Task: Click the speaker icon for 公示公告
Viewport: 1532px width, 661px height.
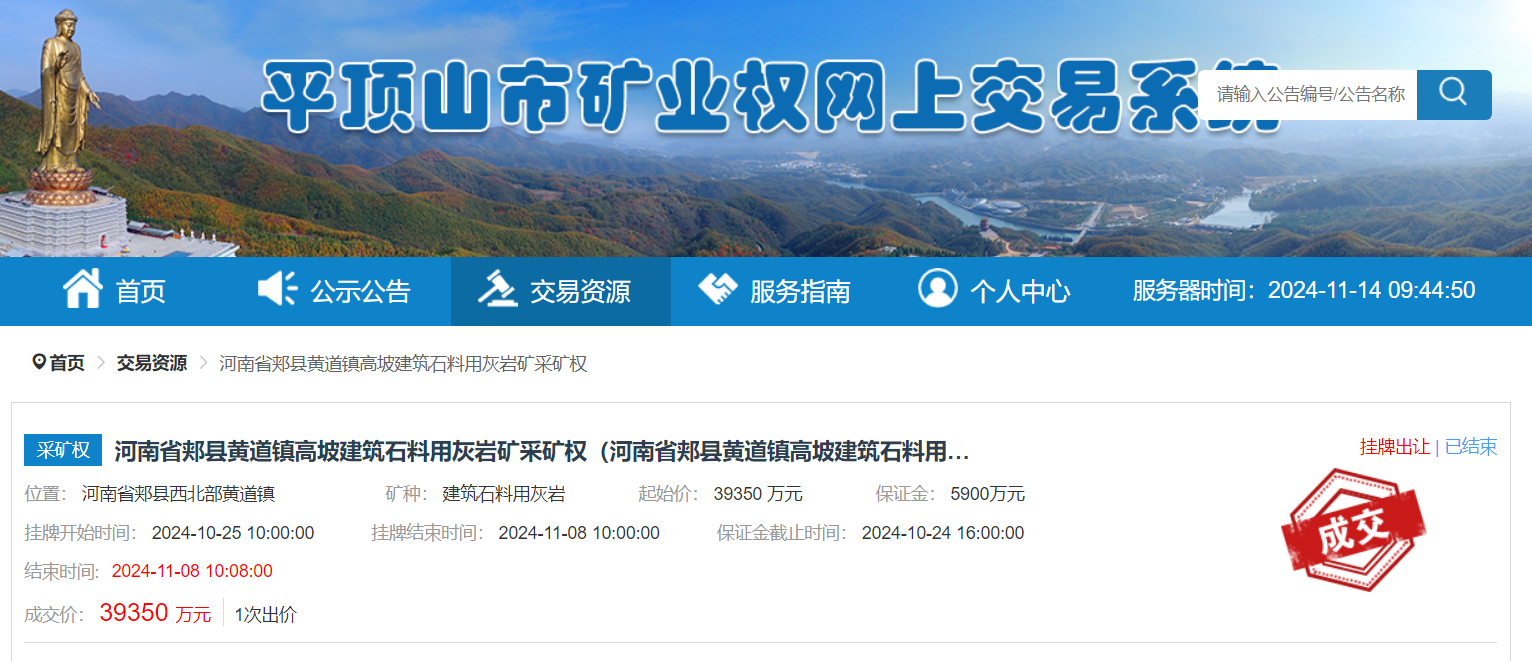Action: [x=277, y=290]
